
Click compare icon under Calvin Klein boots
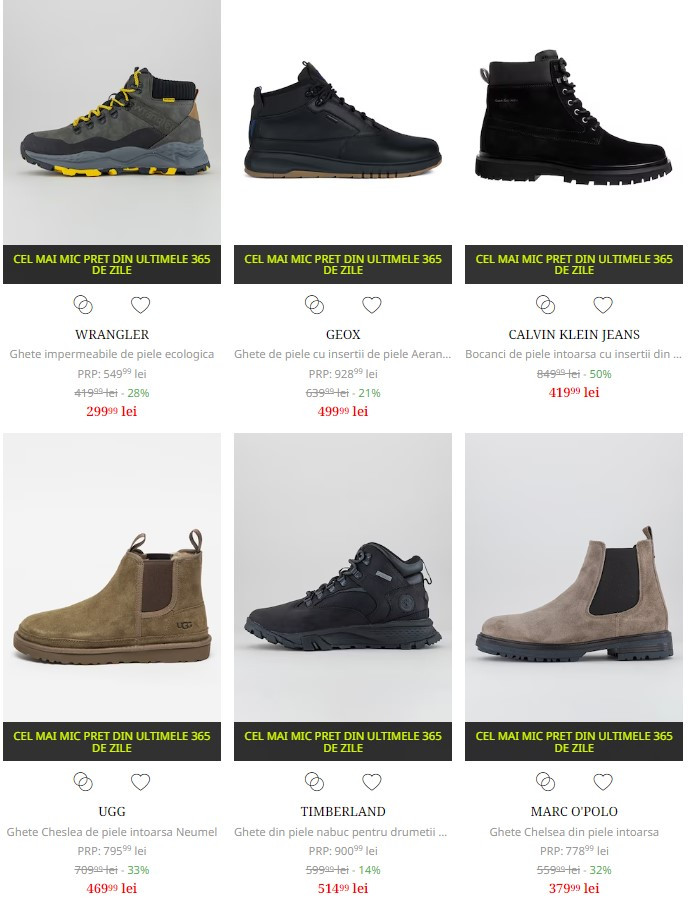[545, 305]
